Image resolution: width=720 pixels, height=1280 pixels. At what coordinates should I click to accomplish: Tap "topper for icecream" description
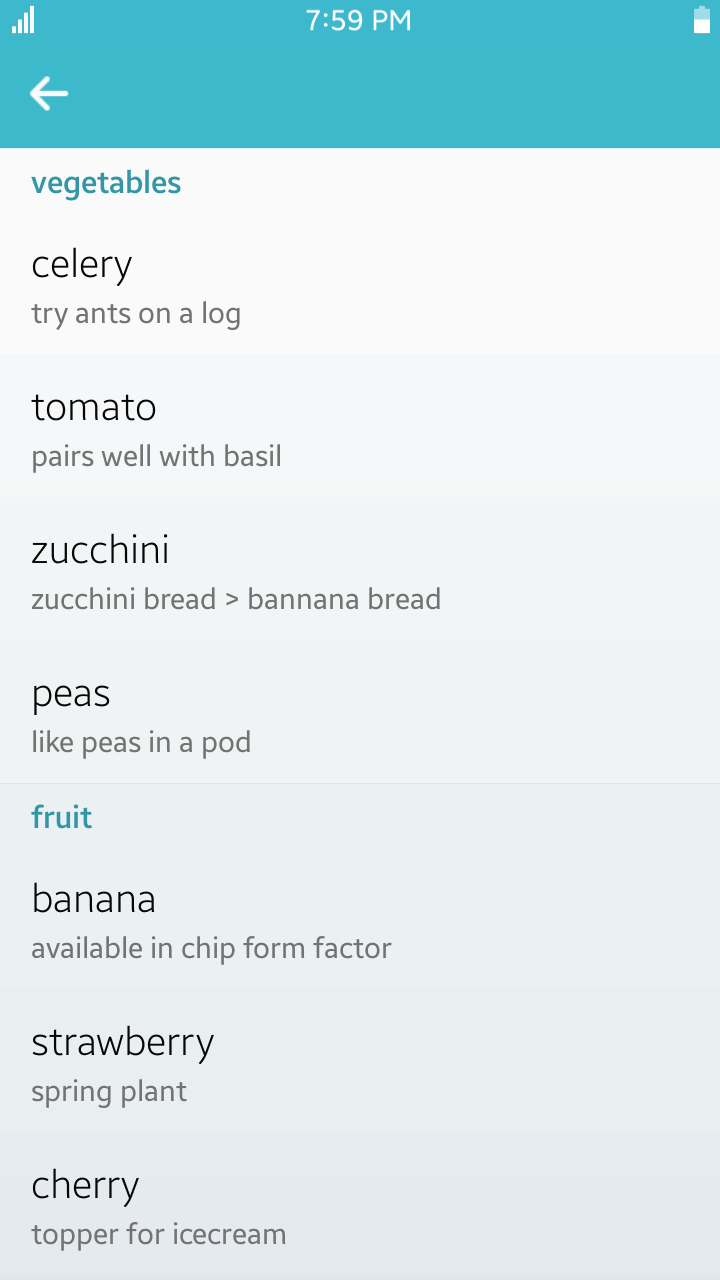coord(159,1234)
